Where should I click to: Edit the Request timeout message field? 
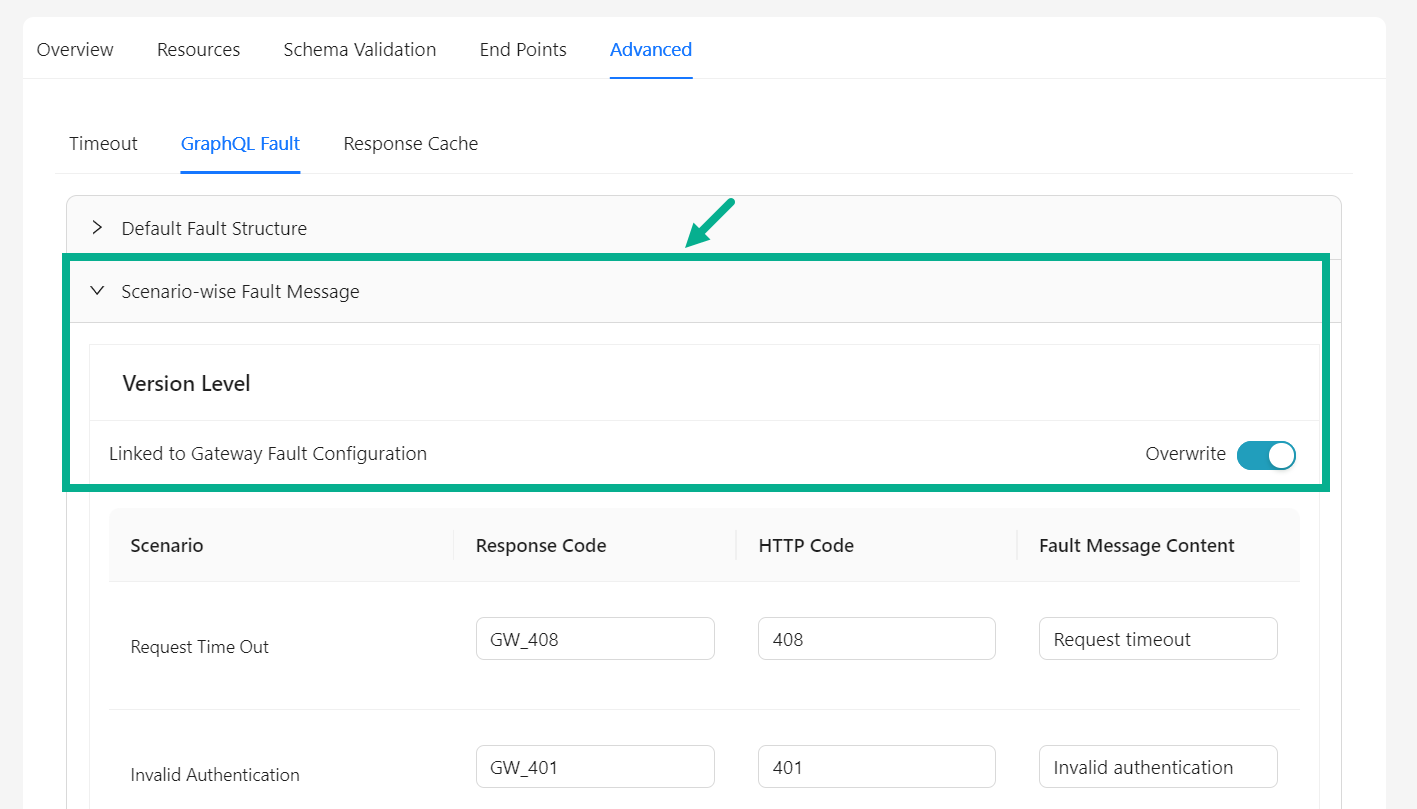(1158, 639)
